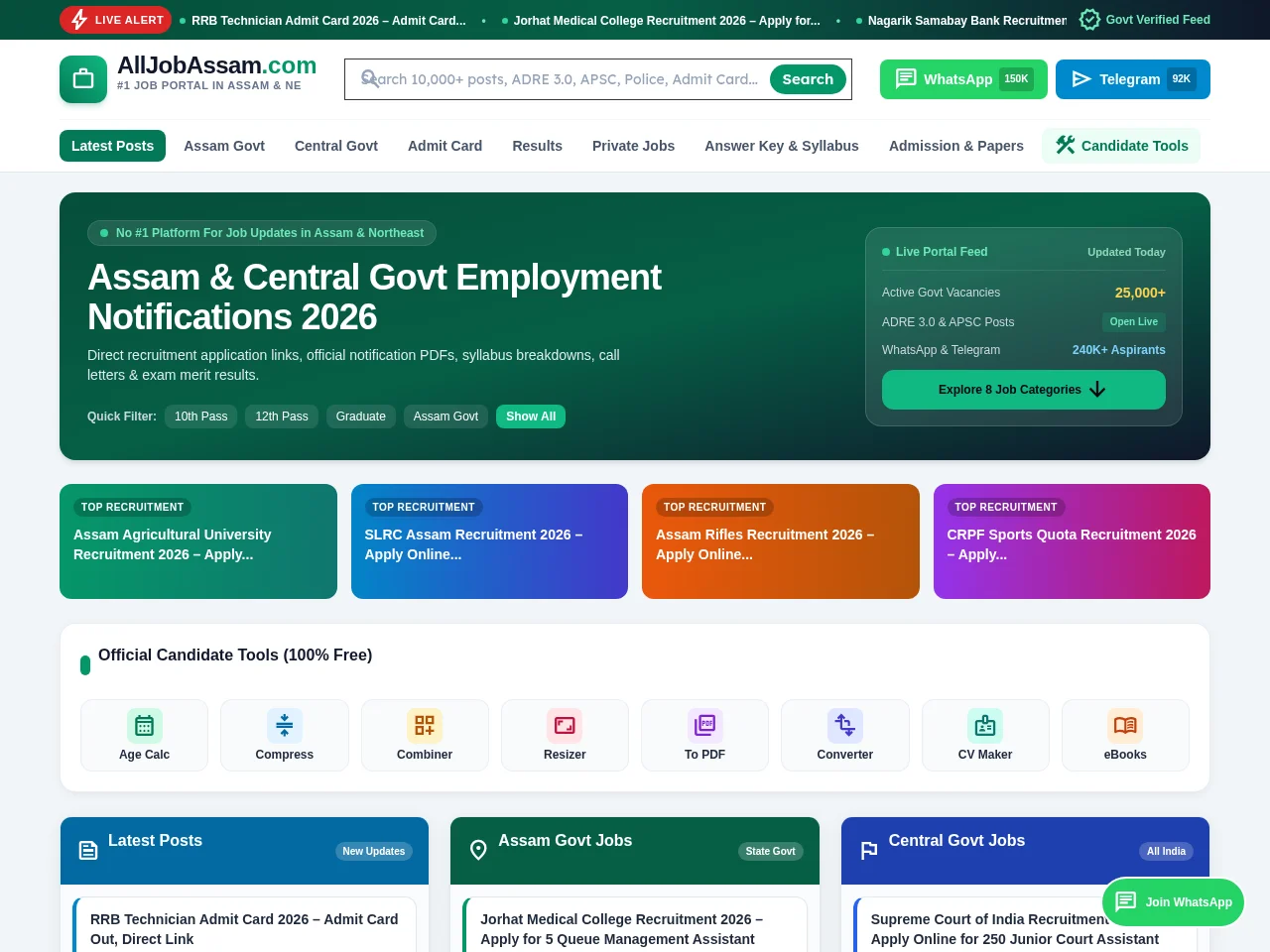Screen dimensions: 1270x952
Task: Open the Assam Govt nav tab
Action: pyautogui.click(x=224, y=146)
